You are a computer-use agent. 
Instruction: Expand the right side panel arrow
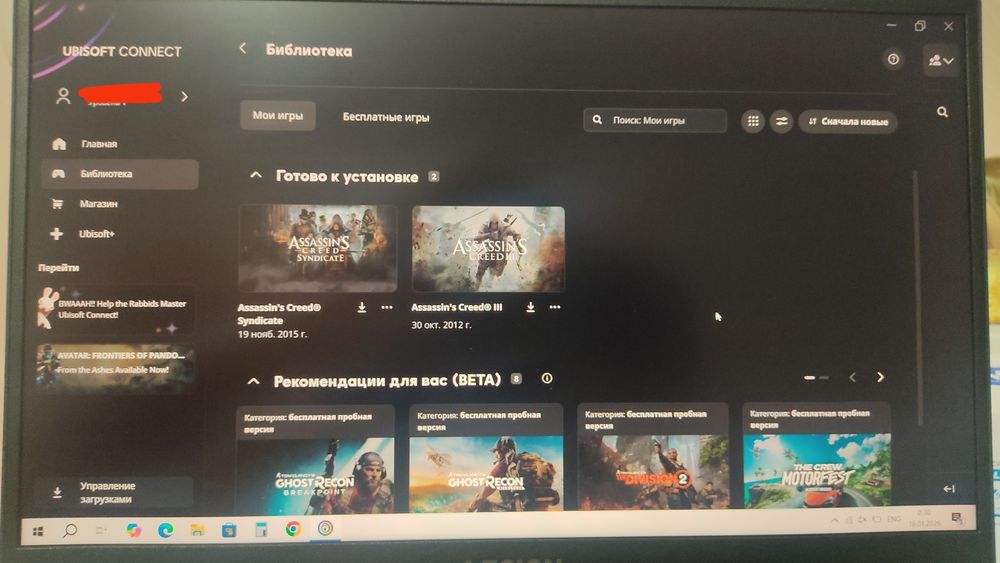[x=949, y=488]
